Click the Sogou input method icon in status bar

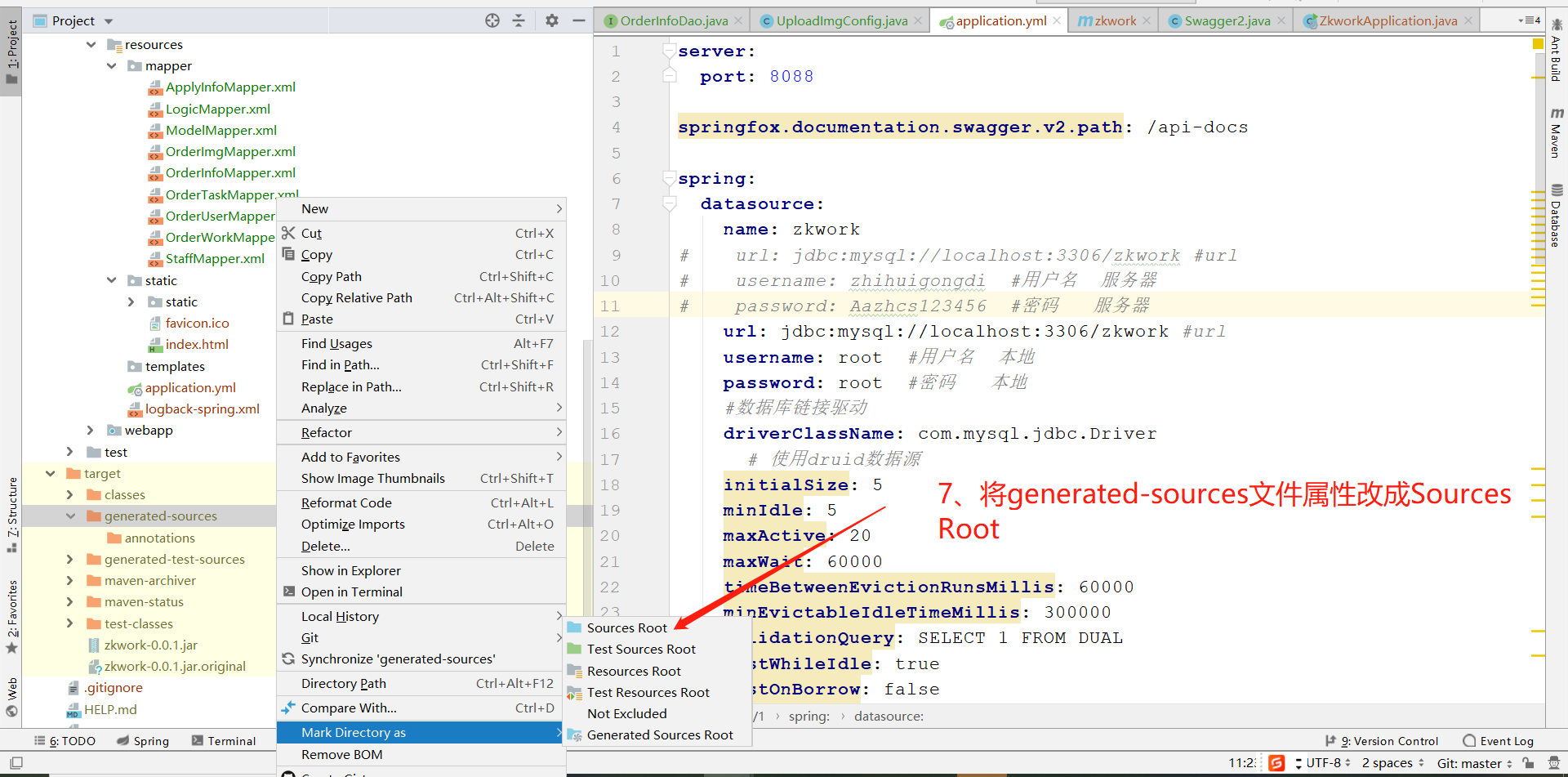[x=1276, y=763]
